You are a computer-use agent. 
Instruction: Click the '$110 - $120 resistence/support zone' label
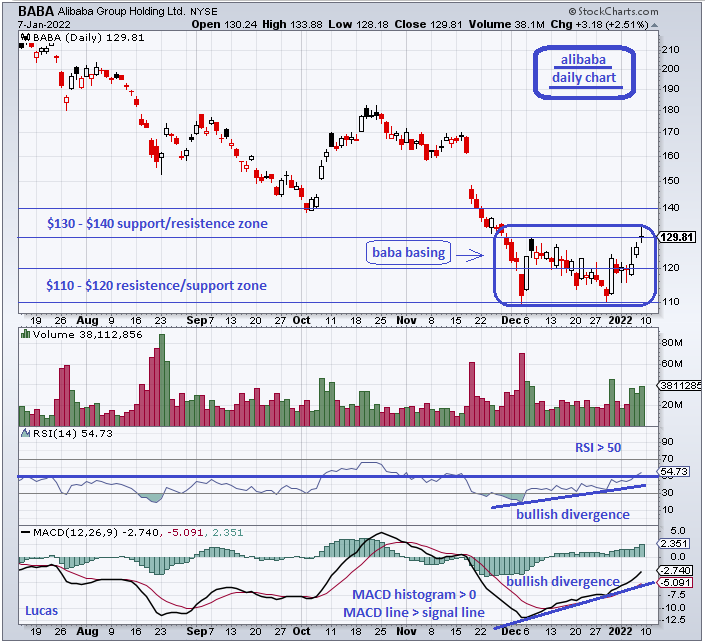(156, 285)
